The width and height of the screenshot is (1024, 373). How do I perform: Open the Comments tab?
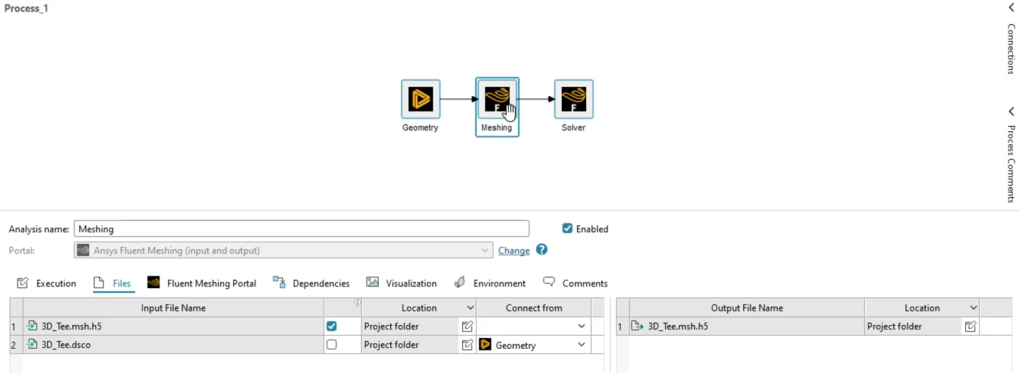click(575, 283)
